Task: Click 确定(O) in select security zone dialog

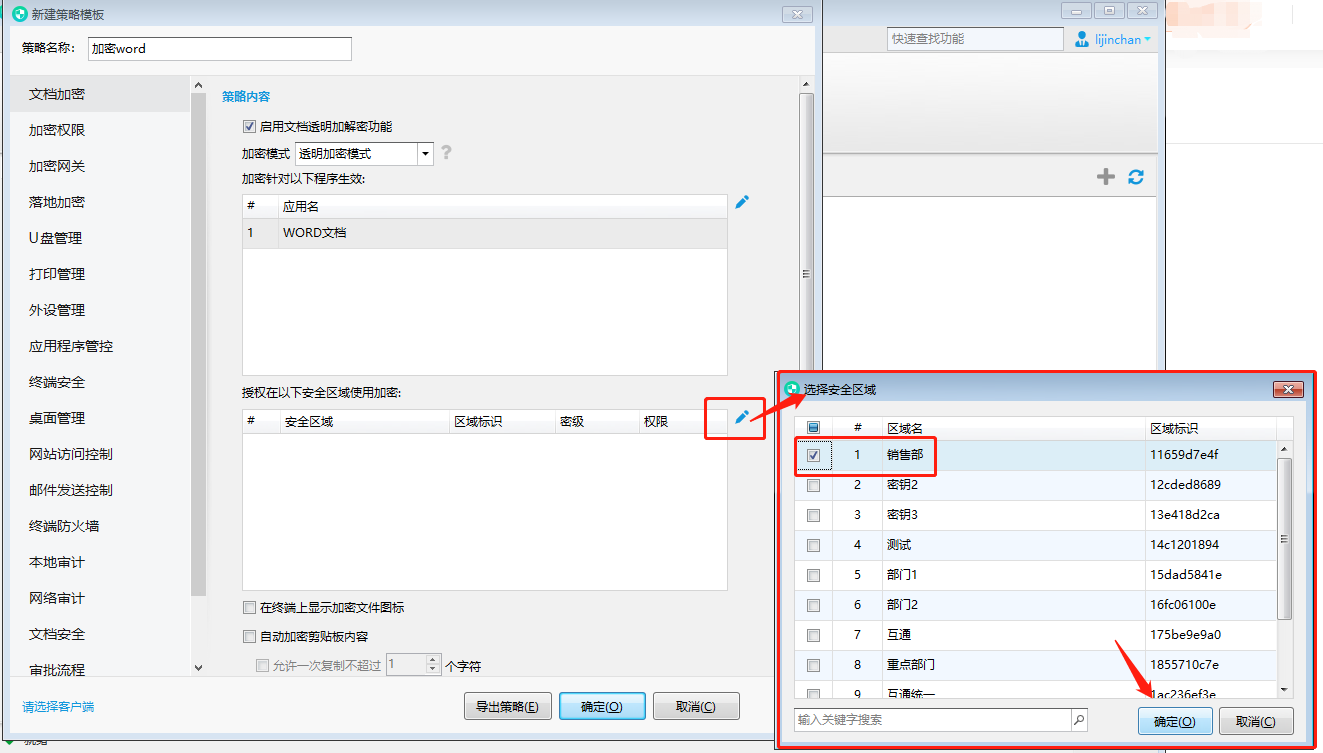Action: 1175,721
